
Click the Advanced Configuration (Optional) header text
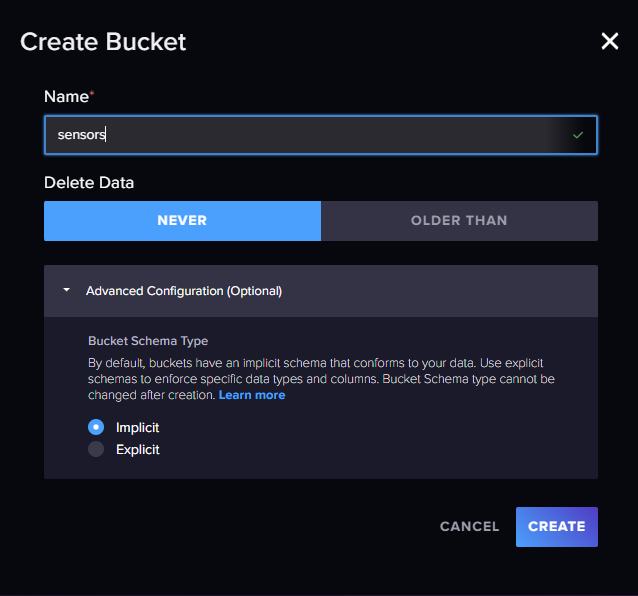(x=184, y=291)
